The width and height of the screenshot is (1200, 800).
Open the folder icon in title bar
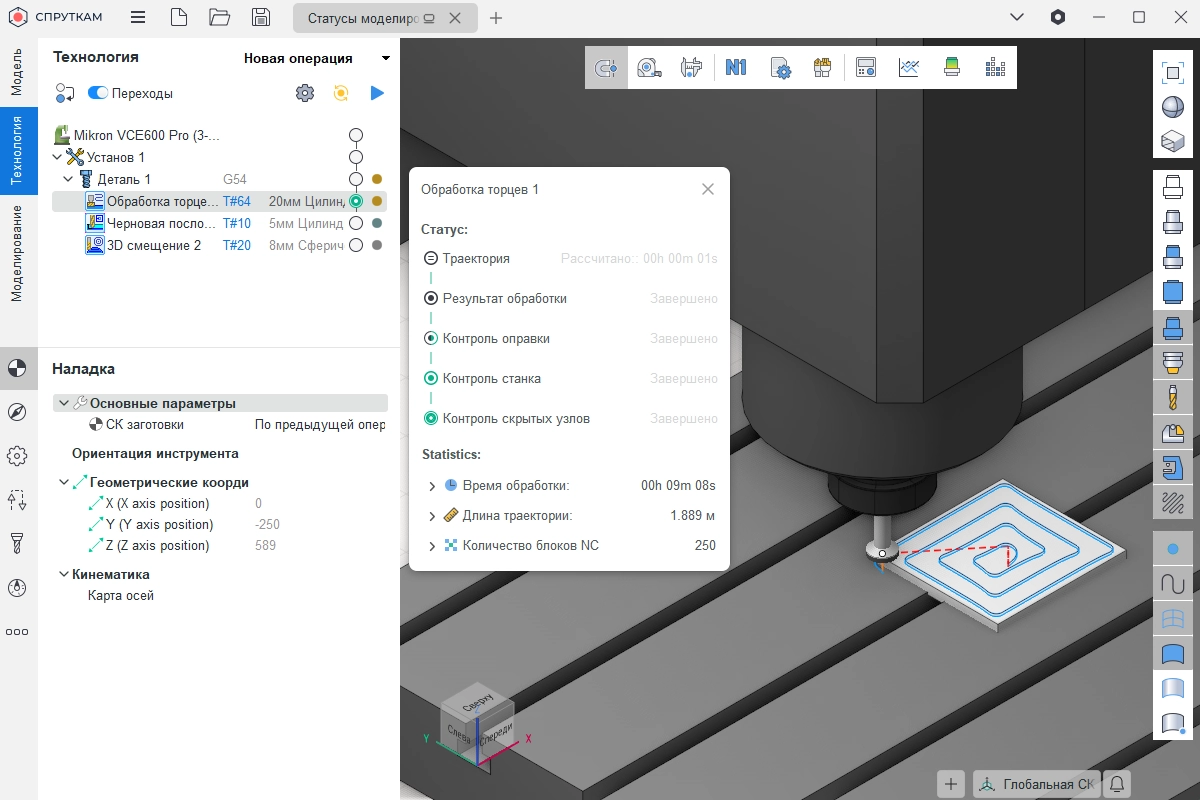(x=219, y=17)
